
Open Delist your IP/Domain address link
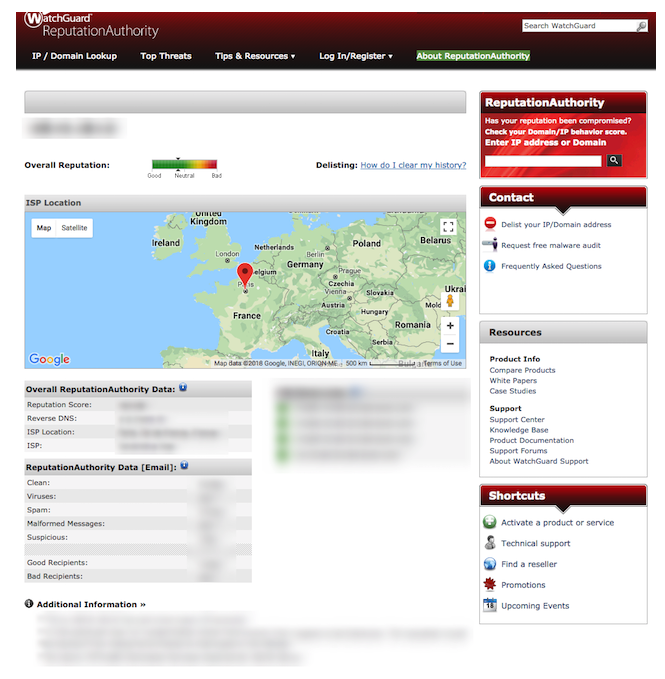(x=556, y=225)
